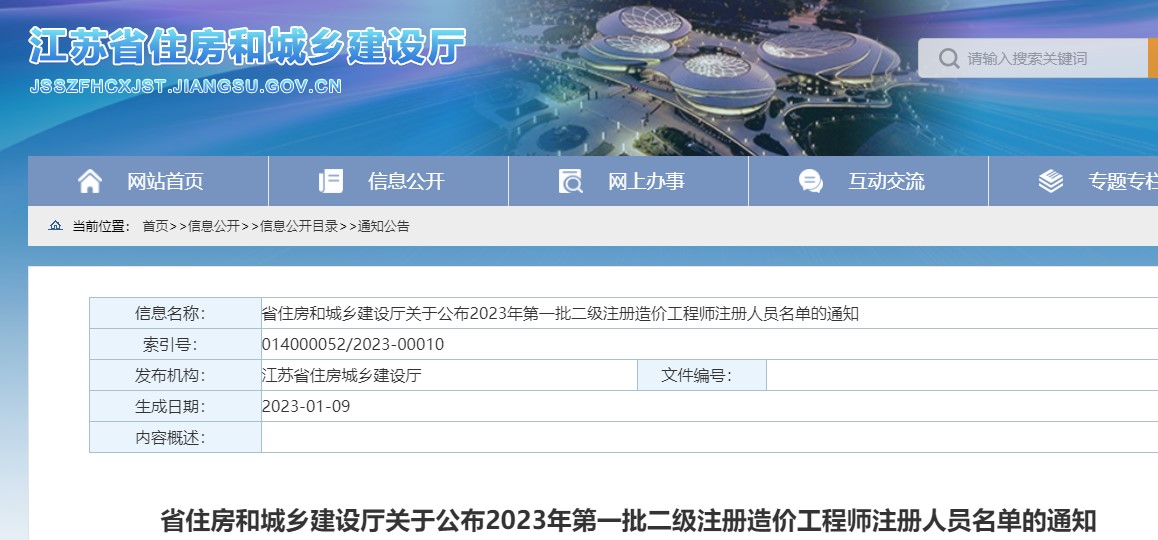This screenshot has width=1158, height=540.
Task: Open the 信息公开 navigation menu item
Action: coord(406,181)
